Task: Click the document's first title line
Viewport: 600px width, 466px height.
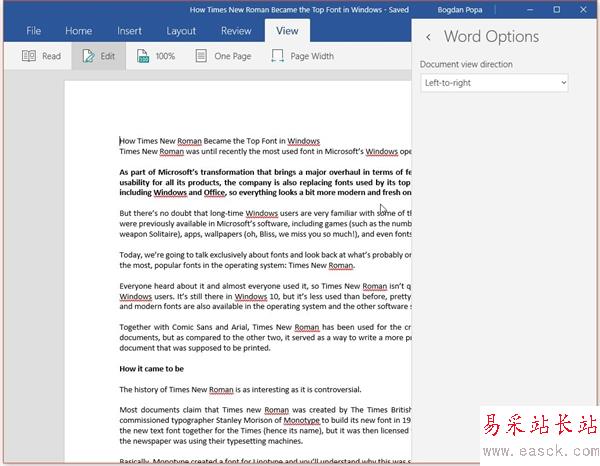Action: [220, 141]
